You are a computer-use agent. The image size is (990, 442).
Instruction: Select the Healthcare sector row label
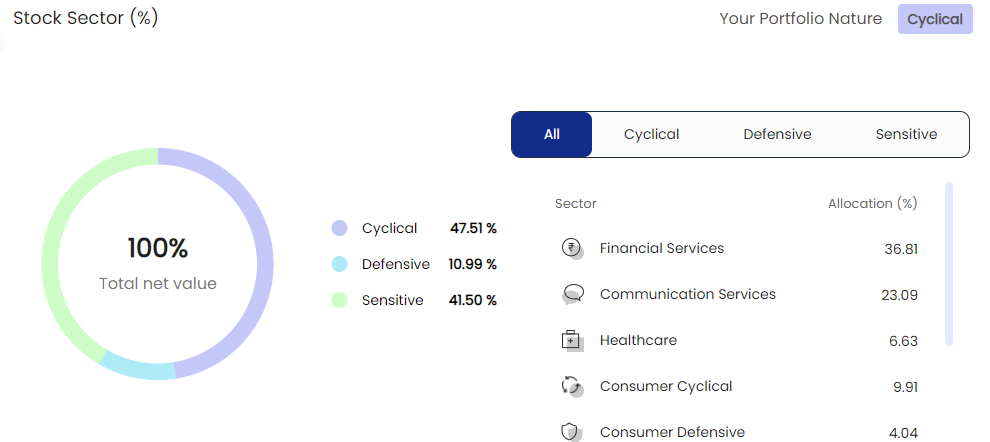(x=638, y=341)
